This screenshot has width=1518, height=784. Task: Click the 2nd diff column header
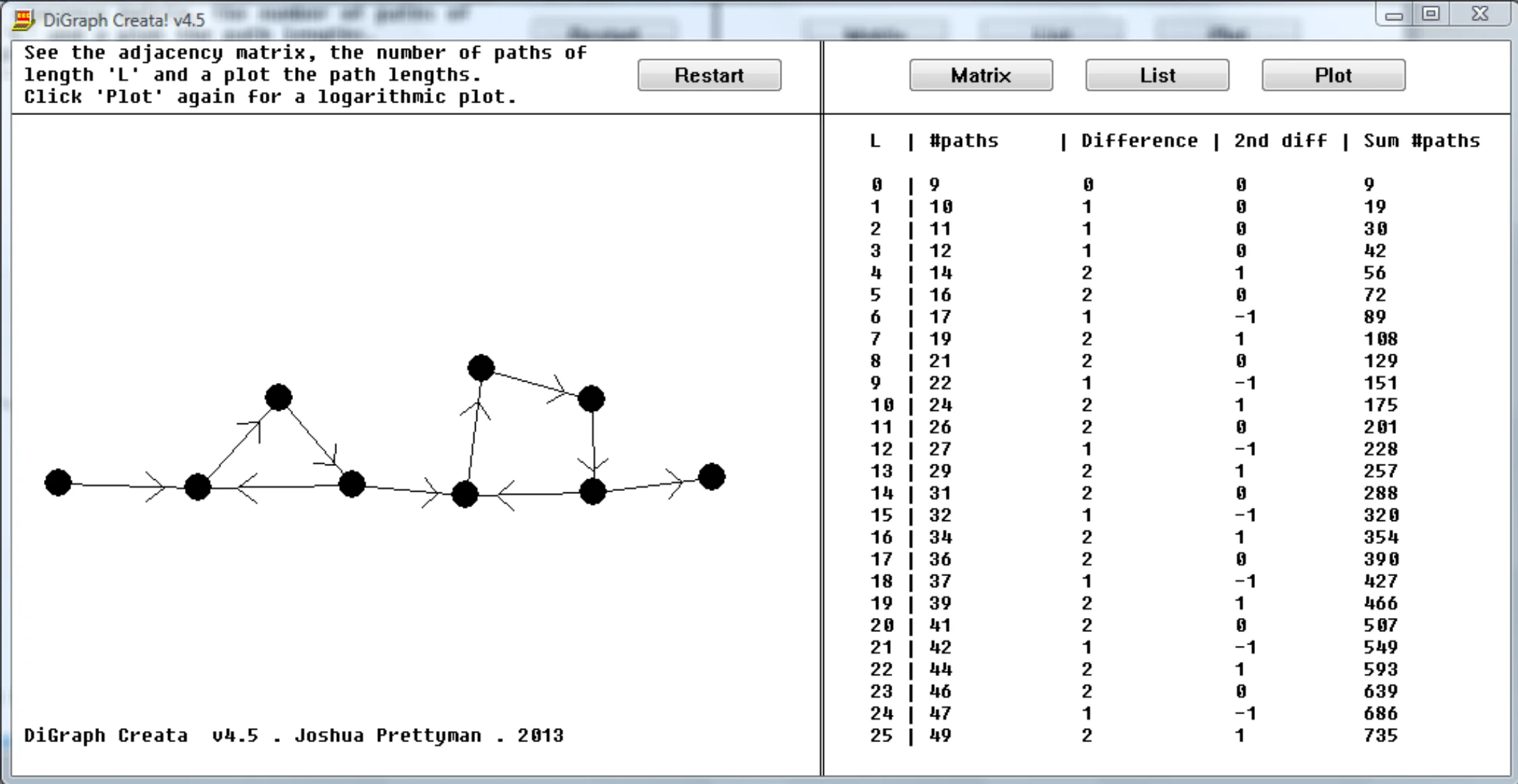pyautogui.click(x=1279, y=140)
